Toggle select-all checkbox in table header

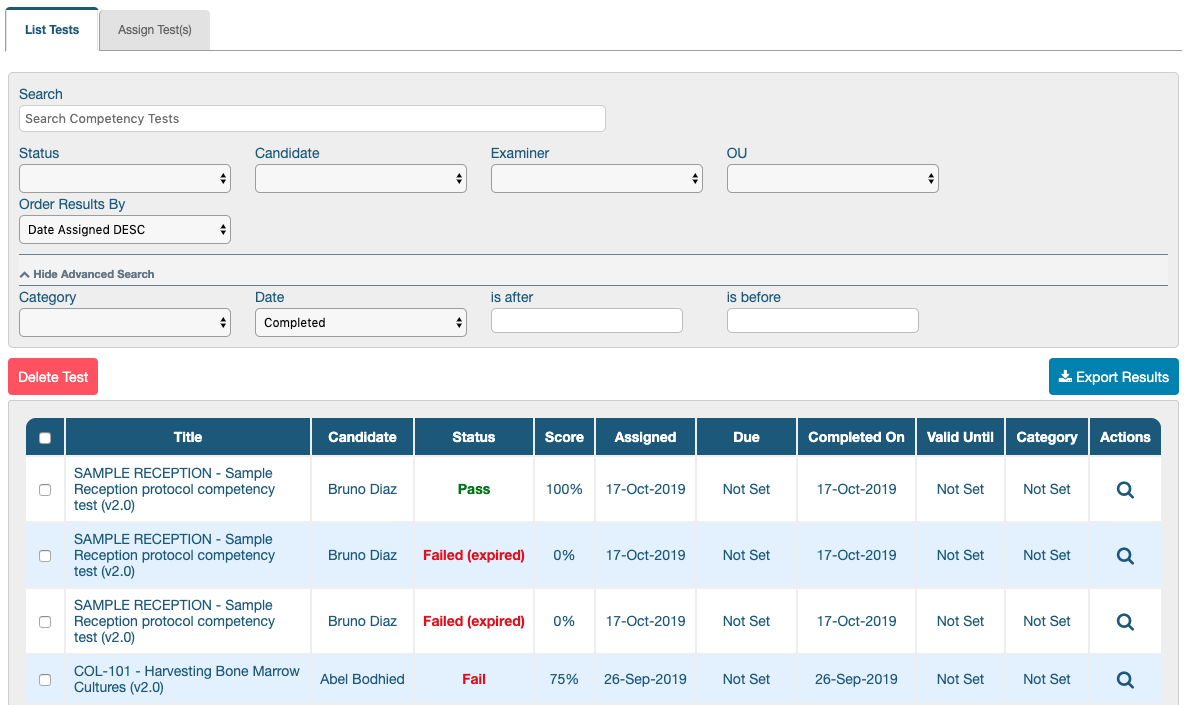[45, 438]
